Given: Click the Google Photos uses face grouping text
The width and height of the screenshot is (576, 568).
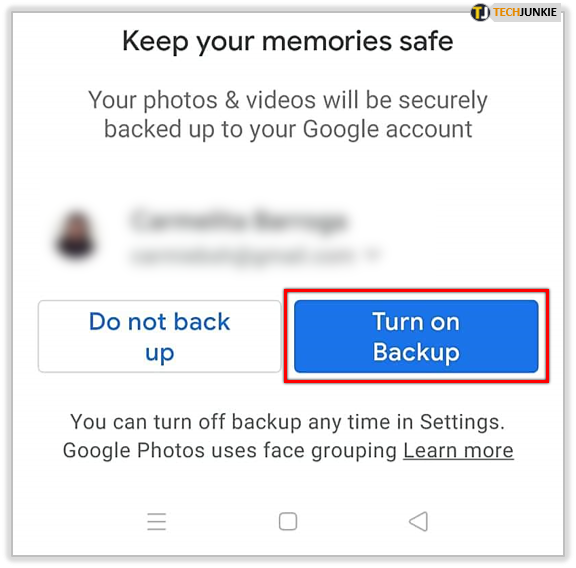Looking at the screenshot, I should [x=230, y=451].
